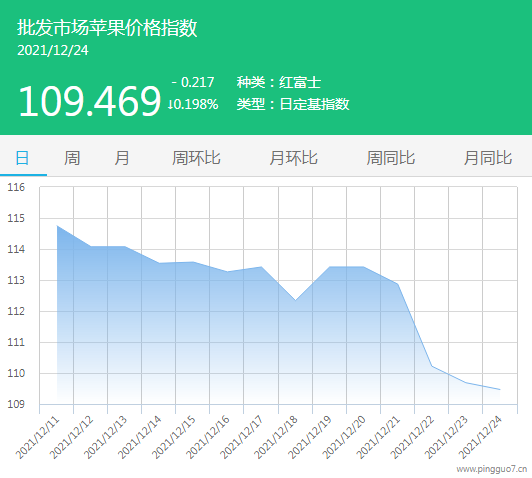Click the 2021/12/21 data point on chart
The image size is (532, 478).
[x=398, y=284]
